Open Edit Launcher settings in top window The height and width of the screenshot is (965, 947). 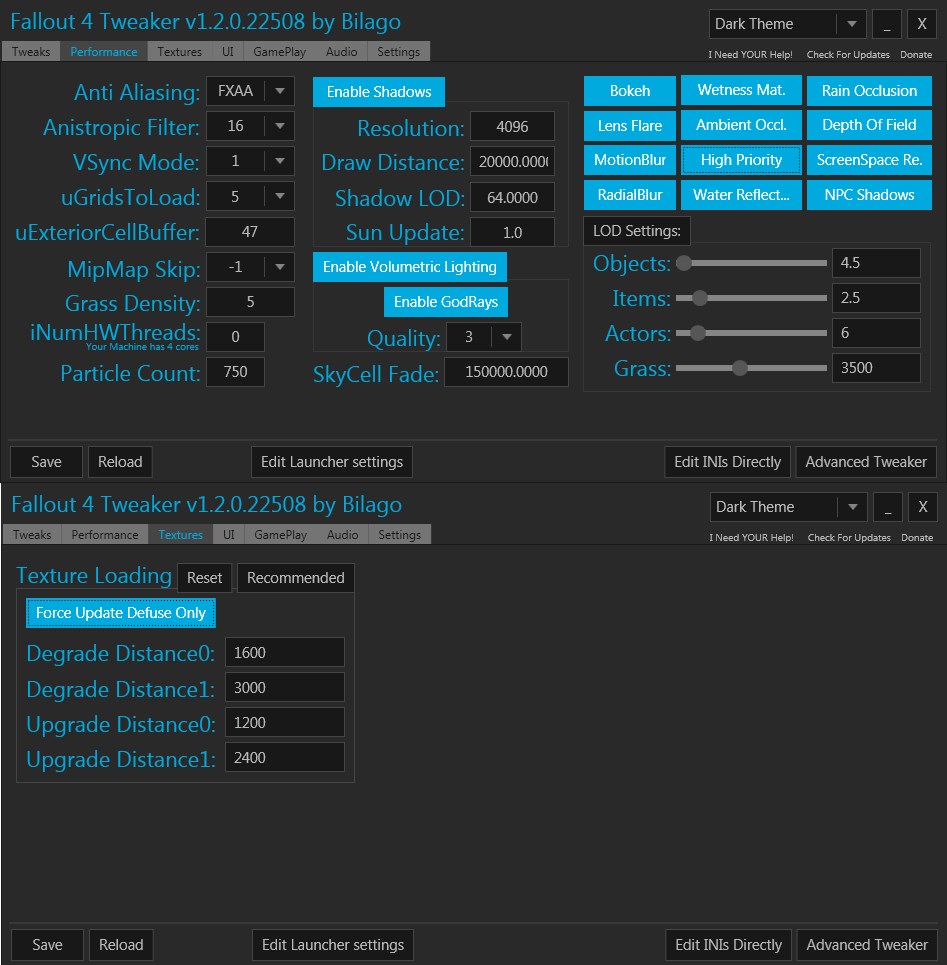tap(332, 462)
